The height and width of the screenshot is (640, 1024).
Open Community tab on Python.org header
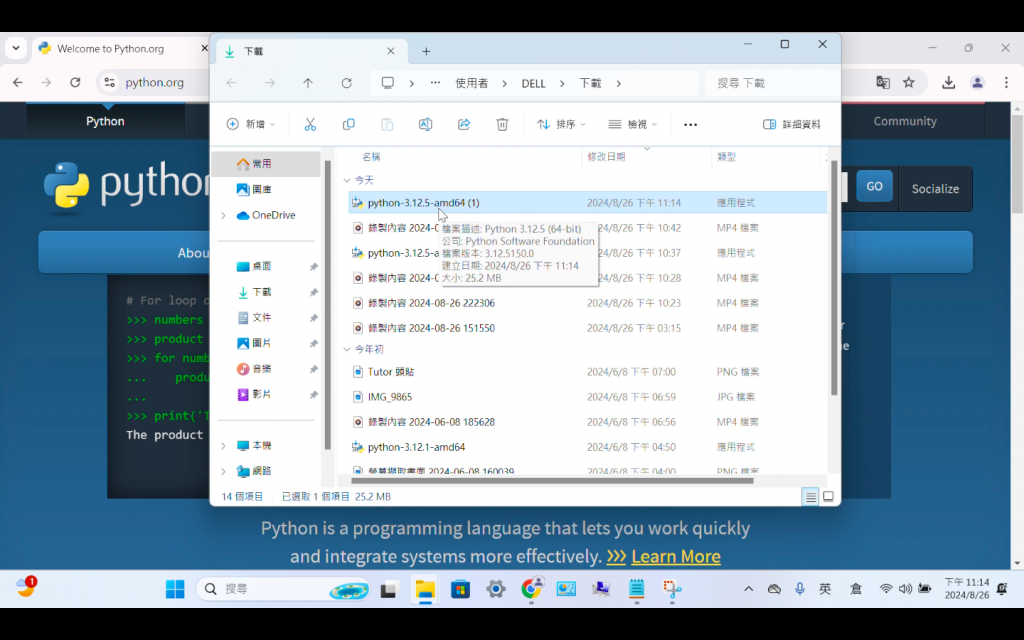(904, 121)
